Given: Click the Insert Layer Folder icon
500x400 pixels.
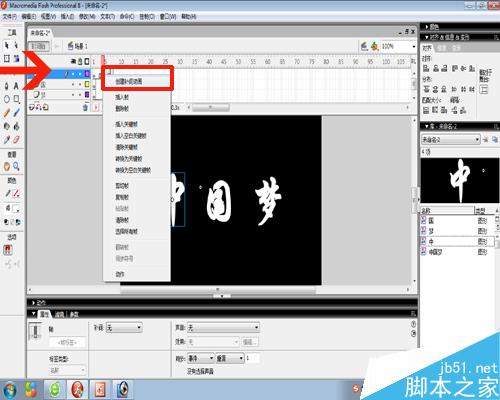Looking at the screenshot, I should (46, 107).
